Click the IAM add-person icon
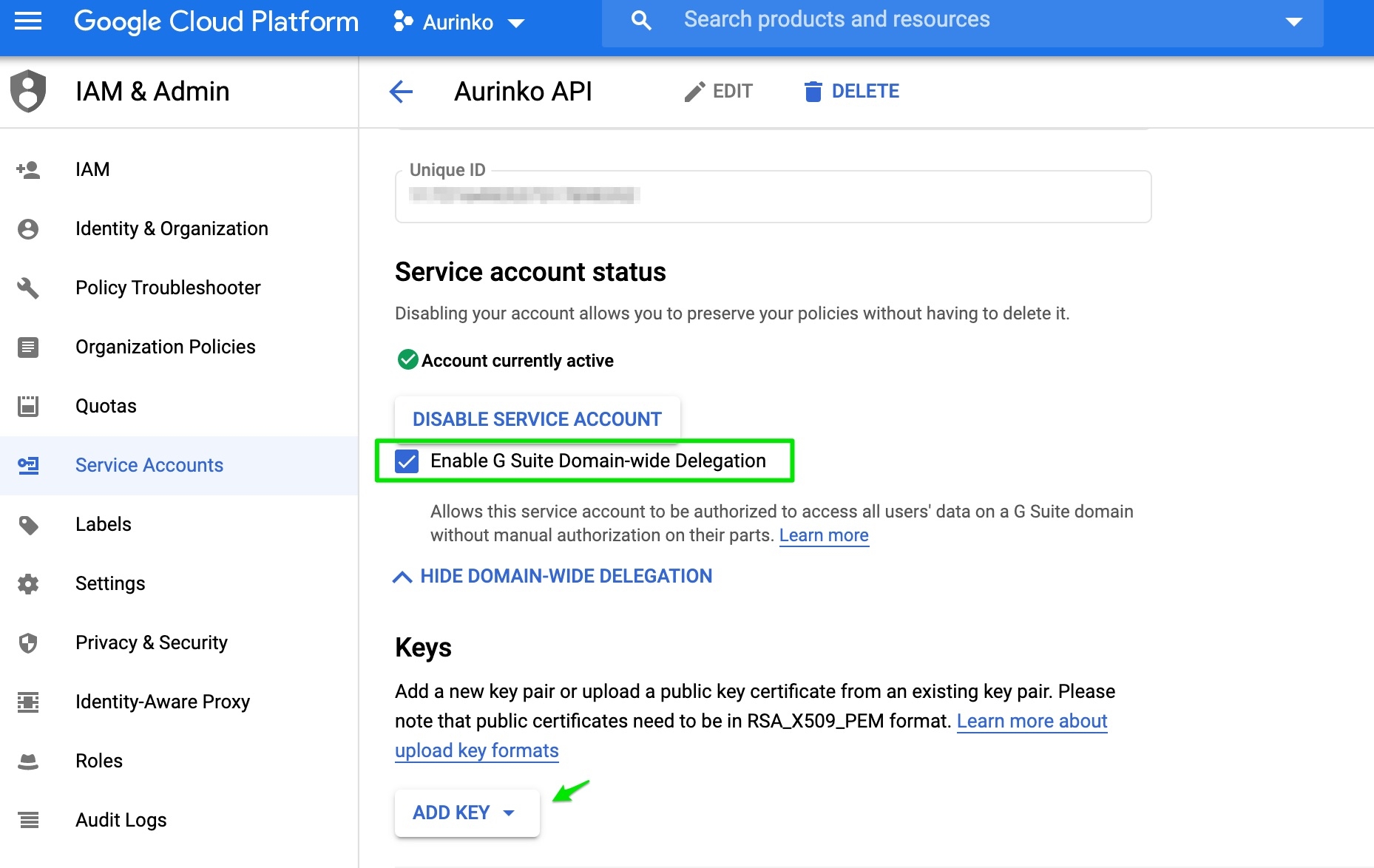1374x868 pixels. coord(28,169)
